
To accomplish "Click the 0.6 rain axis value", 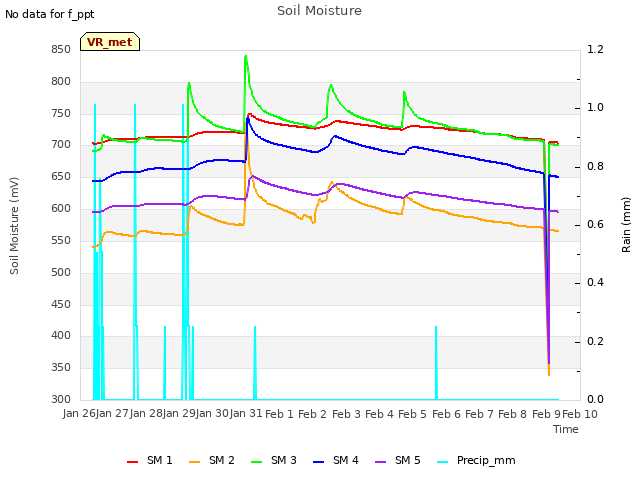I will (x=595, y=224).
